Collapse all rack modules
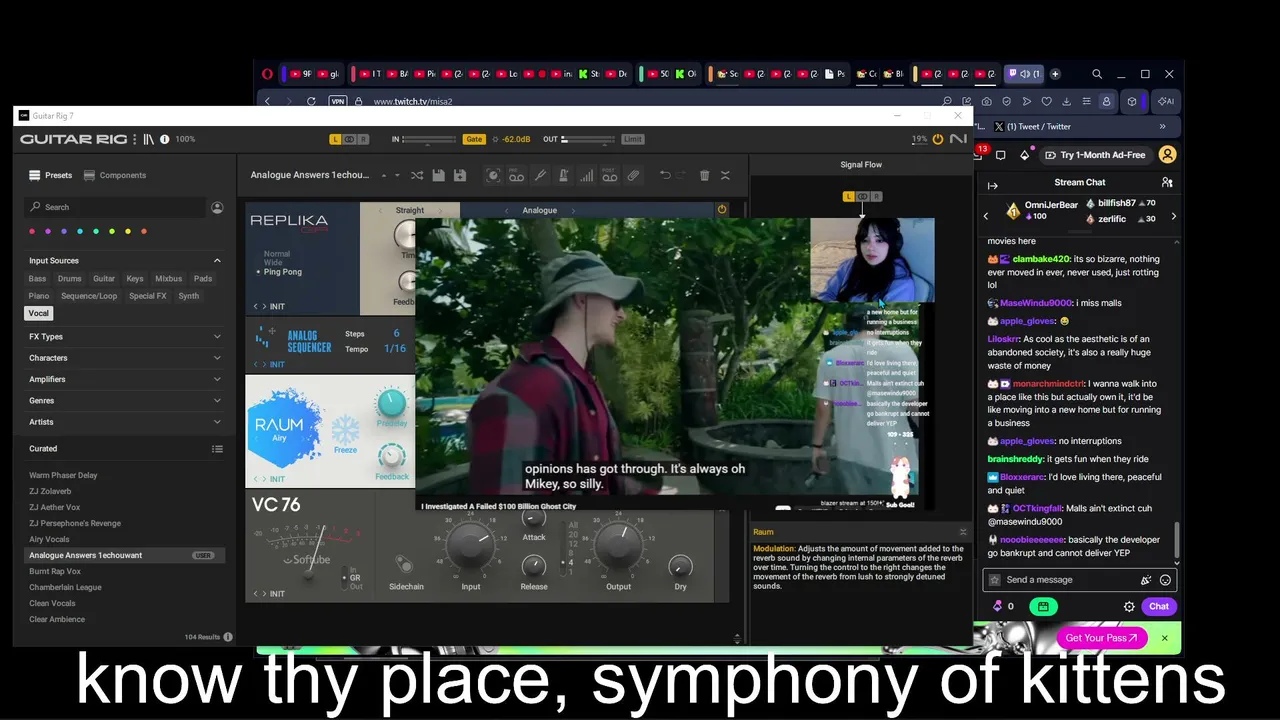The height and width of the screenshot is (720, 1280). 725,175
